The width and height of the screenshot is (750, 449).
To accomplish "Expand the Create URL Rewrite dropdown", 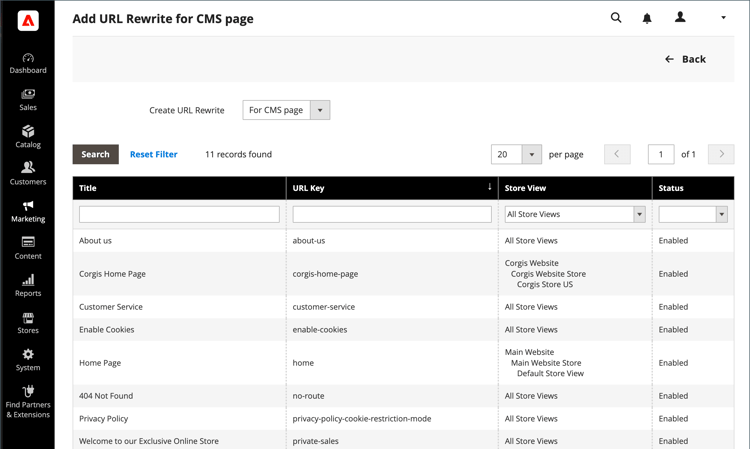I will (x=286, y=110).
